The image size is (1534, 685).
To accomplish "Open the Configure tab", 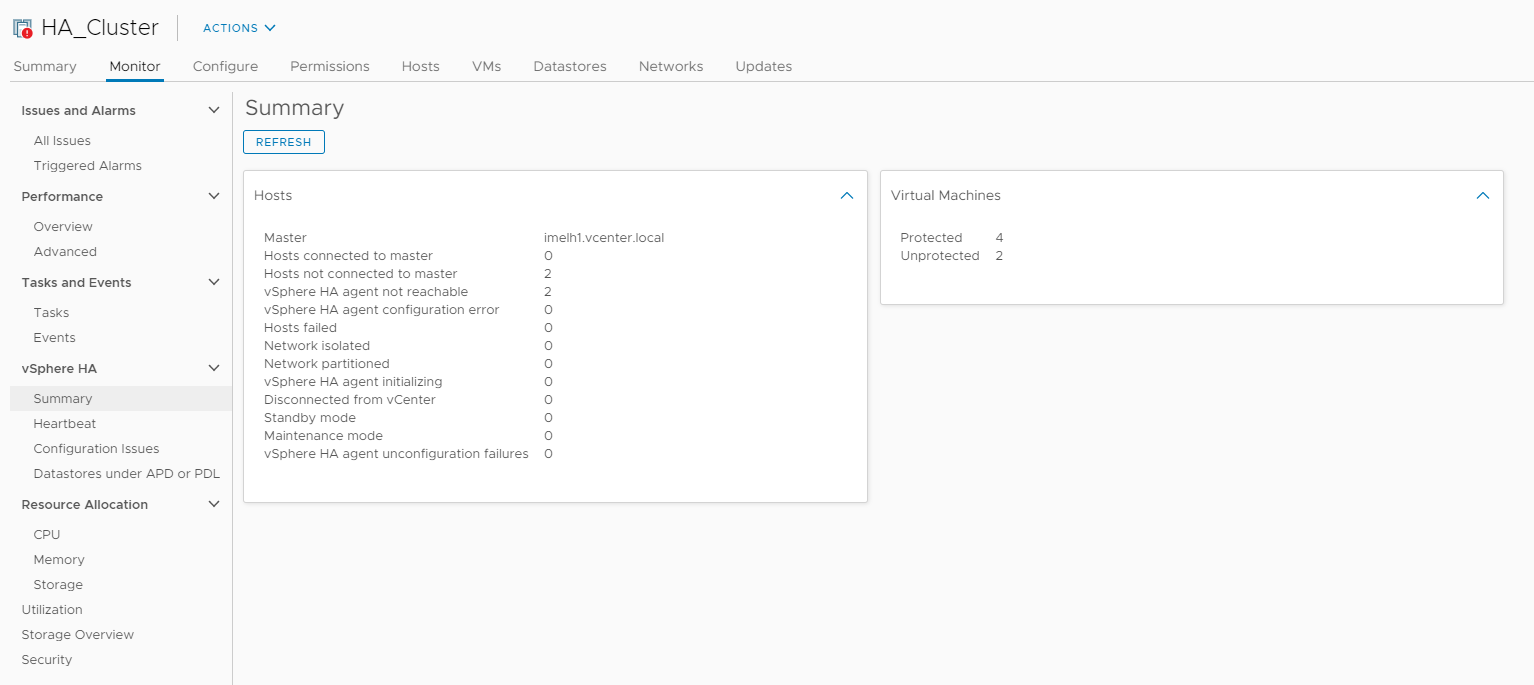I will [225, 66].
